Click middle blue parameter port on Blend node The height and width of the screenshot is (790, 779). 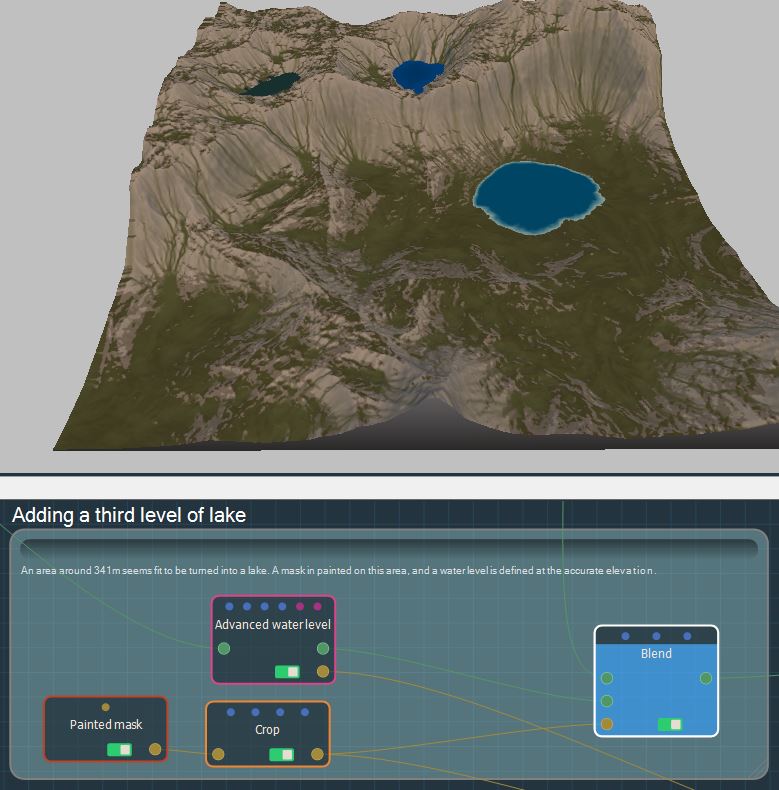point(656,636)
